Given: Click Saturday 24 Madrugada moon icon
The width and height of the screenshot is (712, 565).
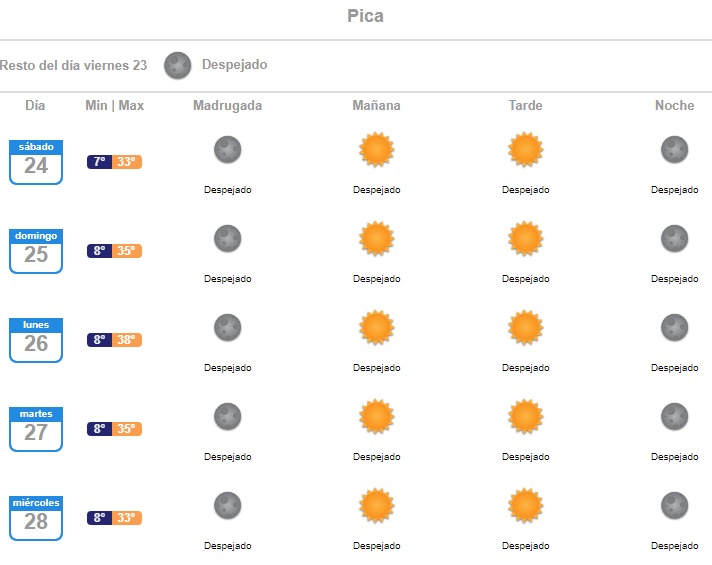Looking at the screenshot, I should (228, 151).
